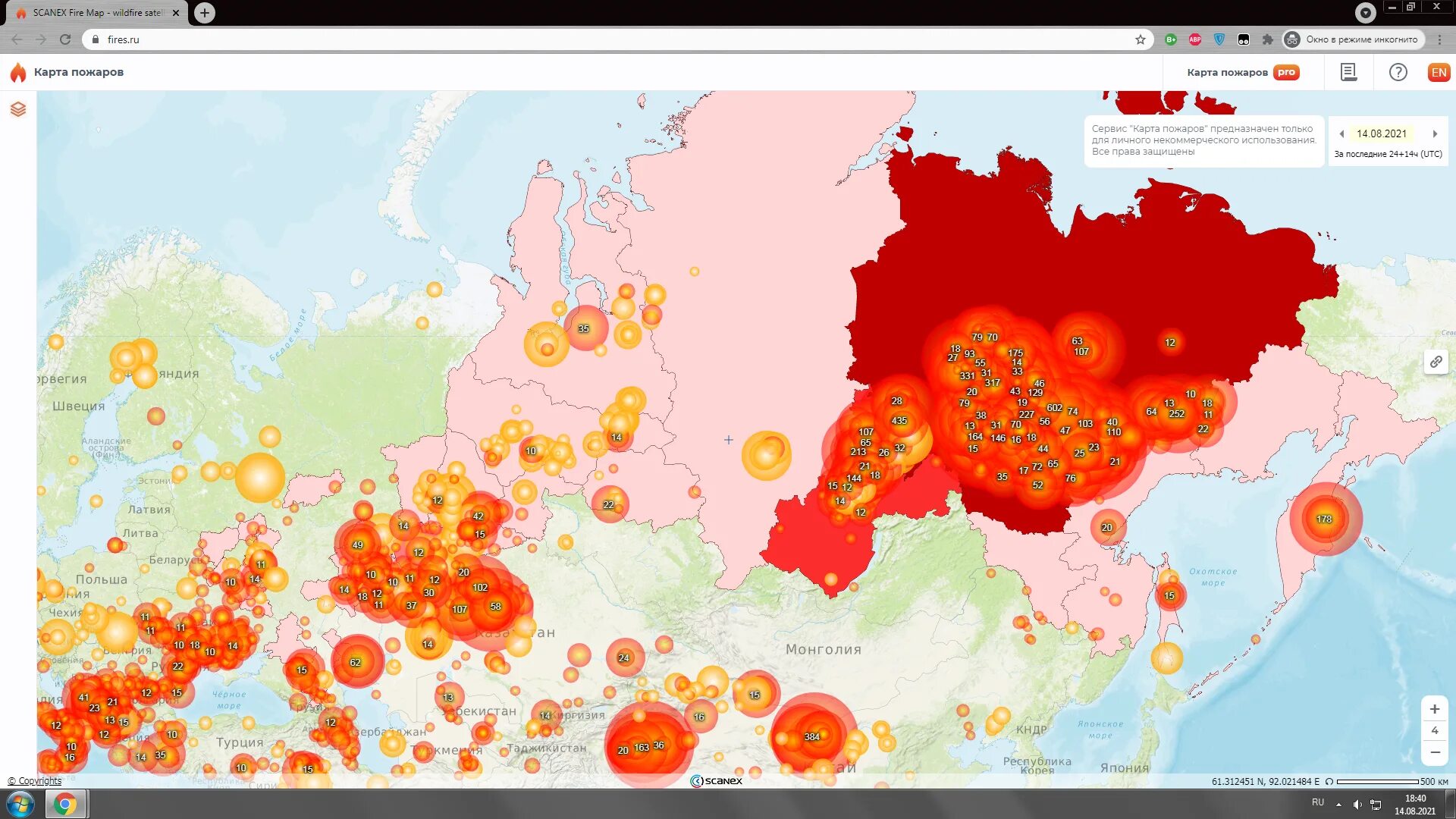This screenshot has width=1456, height=819.
Task: Click the 435 fire cluster marker
Action: (x=899, y=421)
